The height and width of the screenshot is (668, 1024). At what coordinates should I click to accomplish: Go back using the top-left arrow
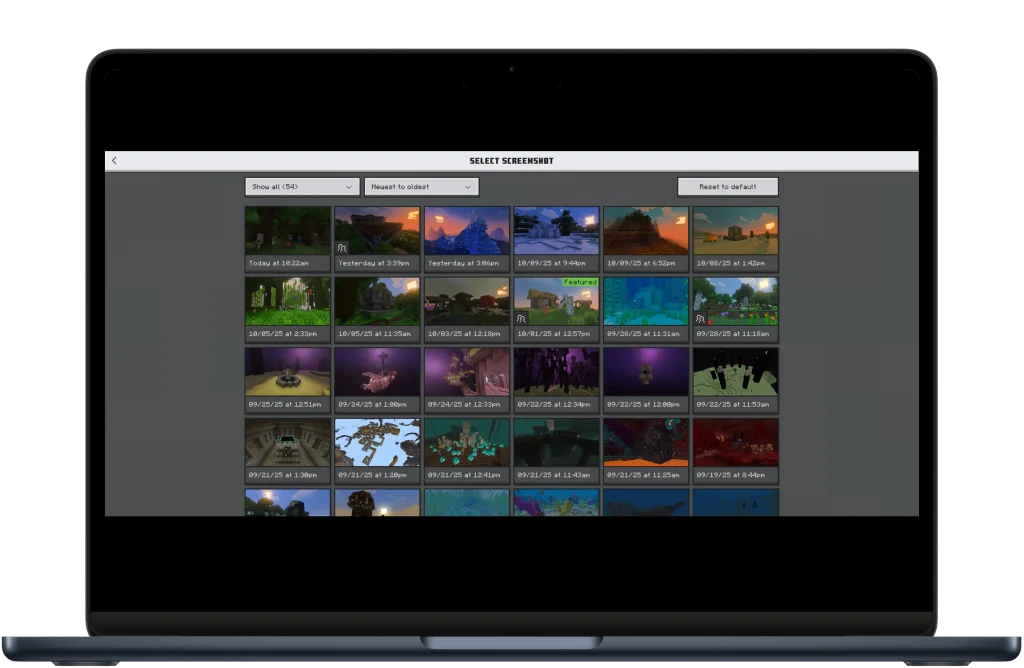[x=114, y=161]
